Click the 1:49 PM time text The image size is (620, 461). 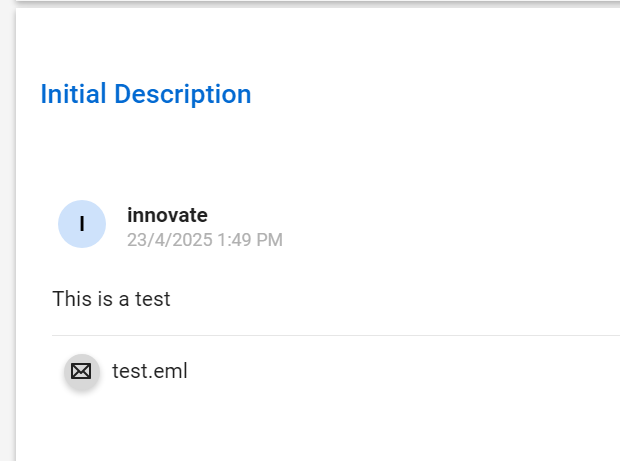click(250, 240)
